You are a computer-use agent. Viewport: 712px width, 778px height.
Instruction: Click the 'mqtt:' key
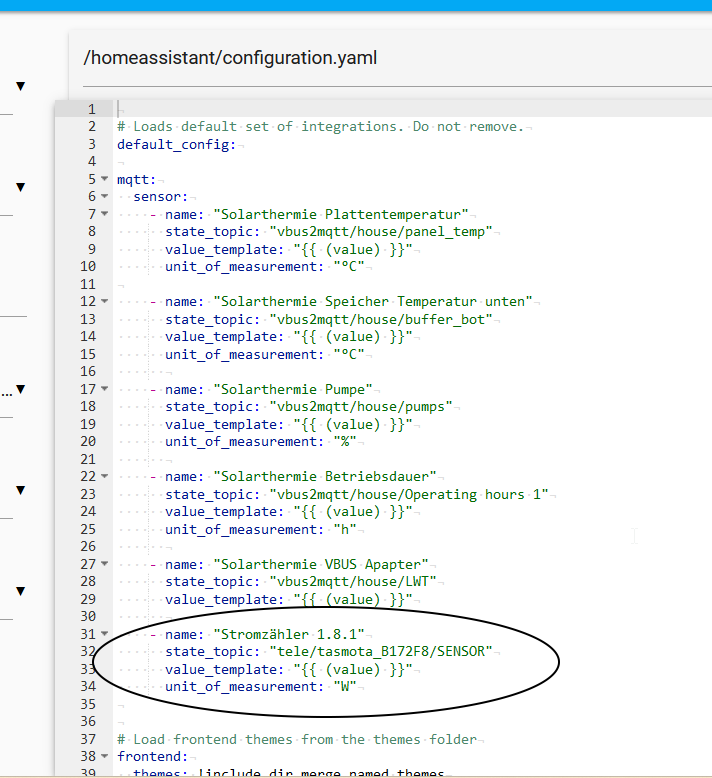point(136,179)
